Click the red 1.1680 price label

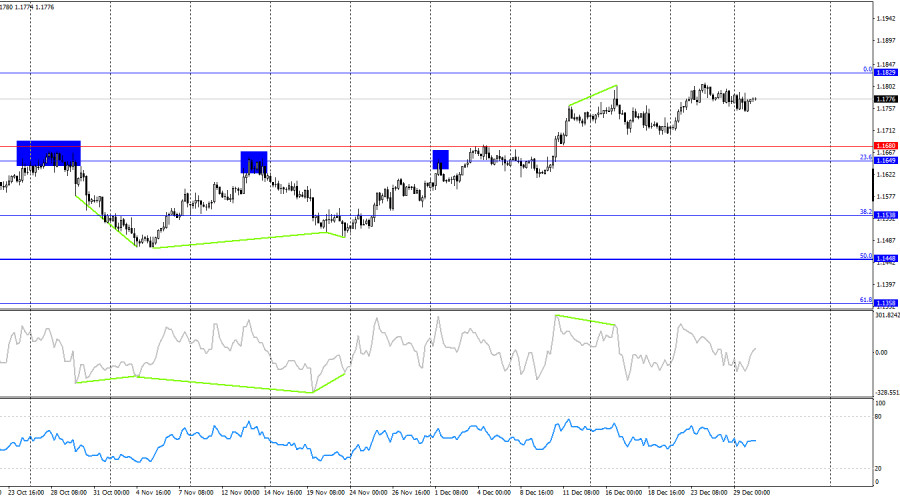pyautogui.click(x=885, y=146)
